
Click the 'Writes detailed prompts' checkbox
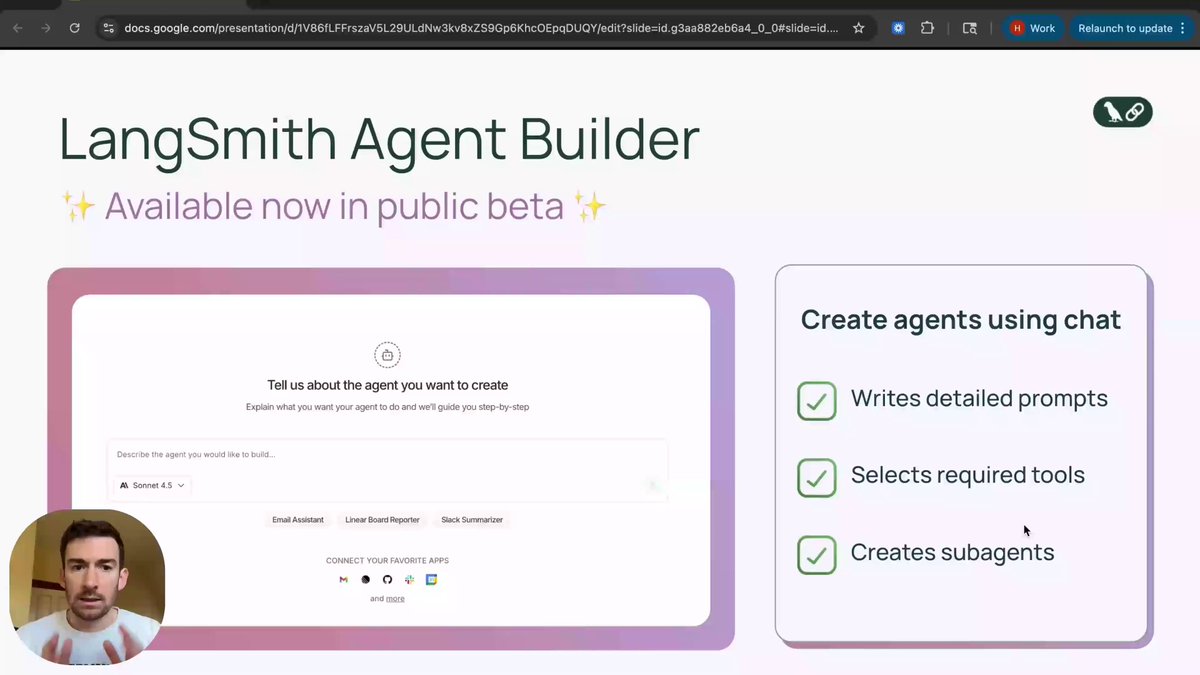click(x=817, y=401)
